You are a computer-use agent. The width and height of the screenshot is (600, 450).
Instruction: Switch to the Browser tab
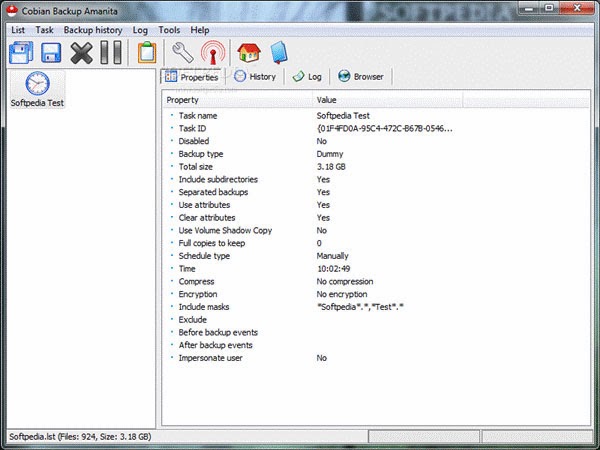pos(361,77)
